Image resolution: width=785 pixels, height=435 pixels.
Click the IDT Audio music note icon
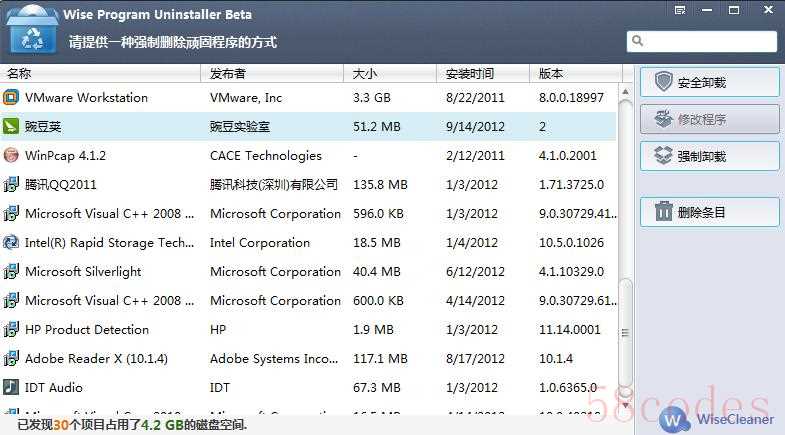(11, 388)
